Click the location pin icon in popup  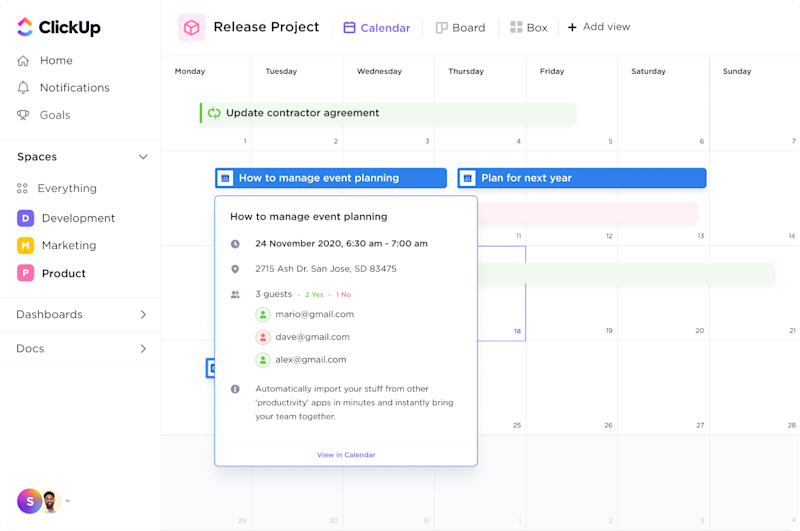point(235,269)
